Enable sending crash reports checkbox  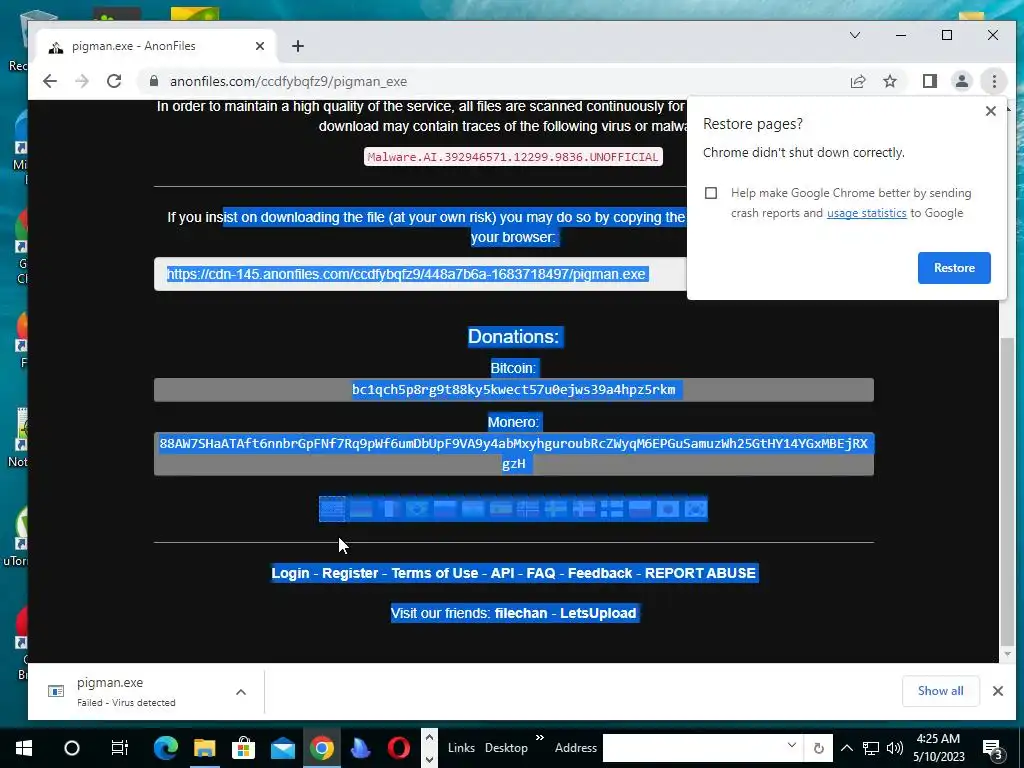[x=711, y=193]
